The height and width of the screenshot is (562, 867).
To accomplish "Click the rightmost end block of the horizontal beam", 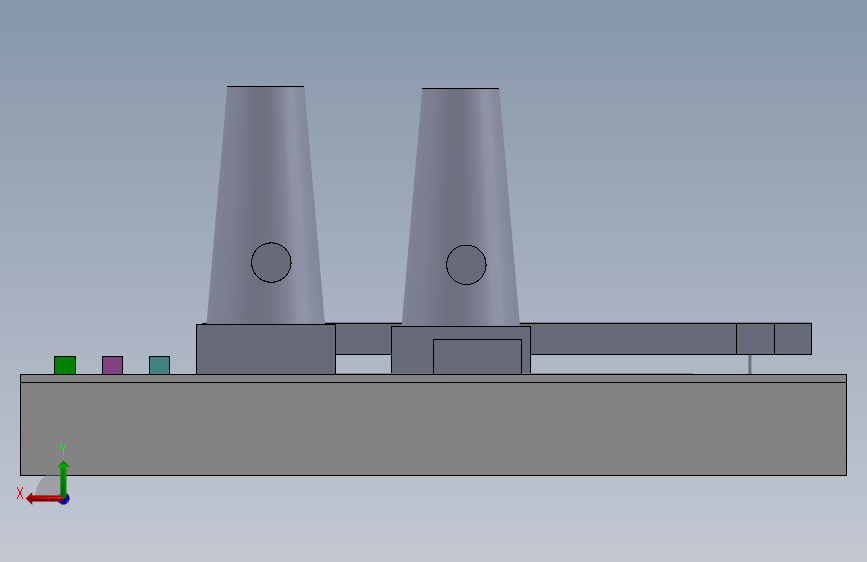I will click(793, 339).
